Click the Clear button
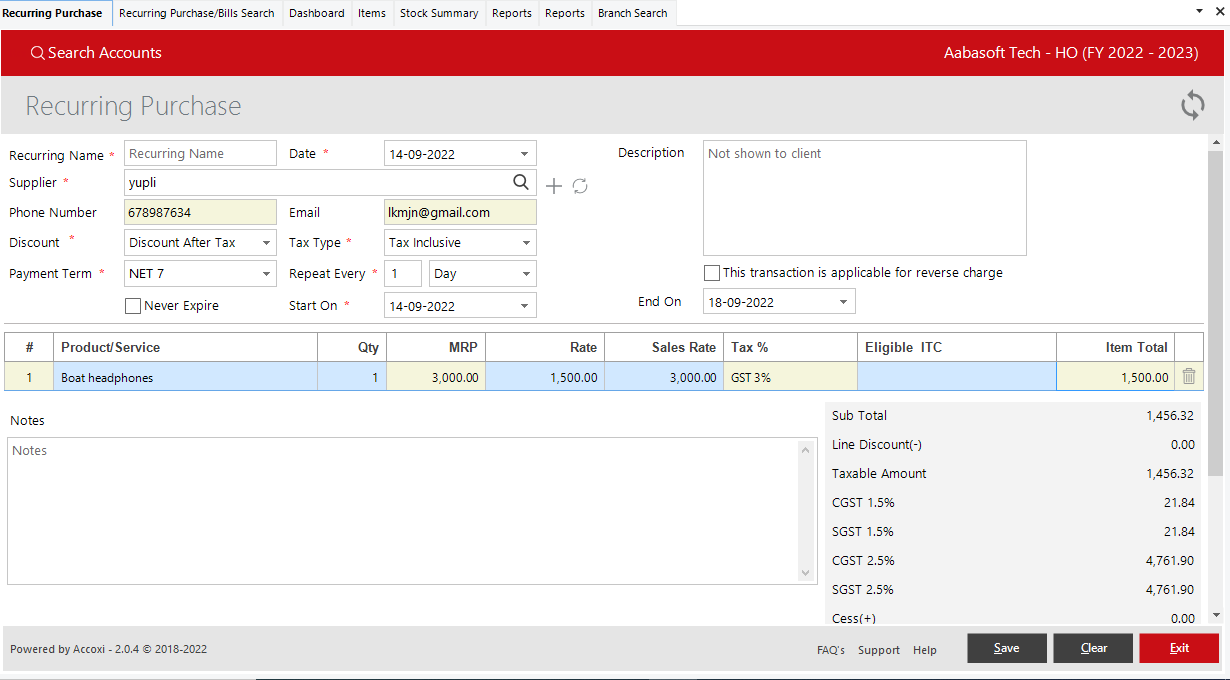The height and width of the screenshot is (680, 1230). tap(1093, 648)
